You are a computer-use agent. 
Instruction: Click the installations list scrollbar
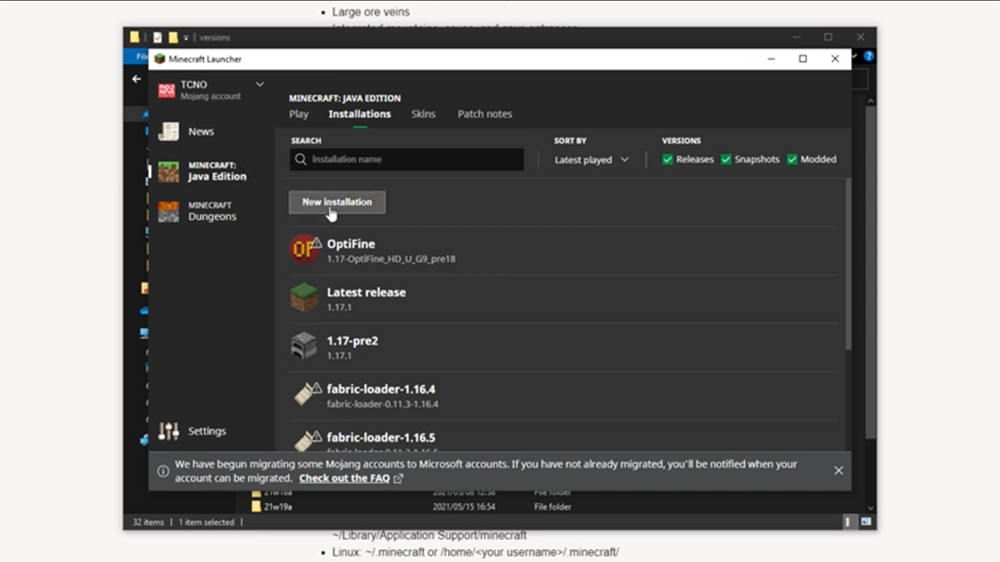tap(848, 264)
